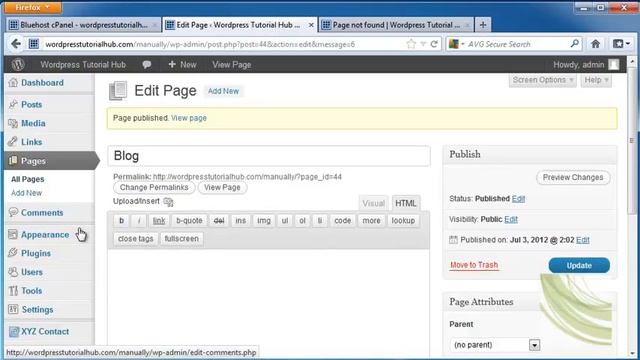This screenshot has width=640, height=360.
Task: Edit the Public visibility
Action: coord(511,219)
